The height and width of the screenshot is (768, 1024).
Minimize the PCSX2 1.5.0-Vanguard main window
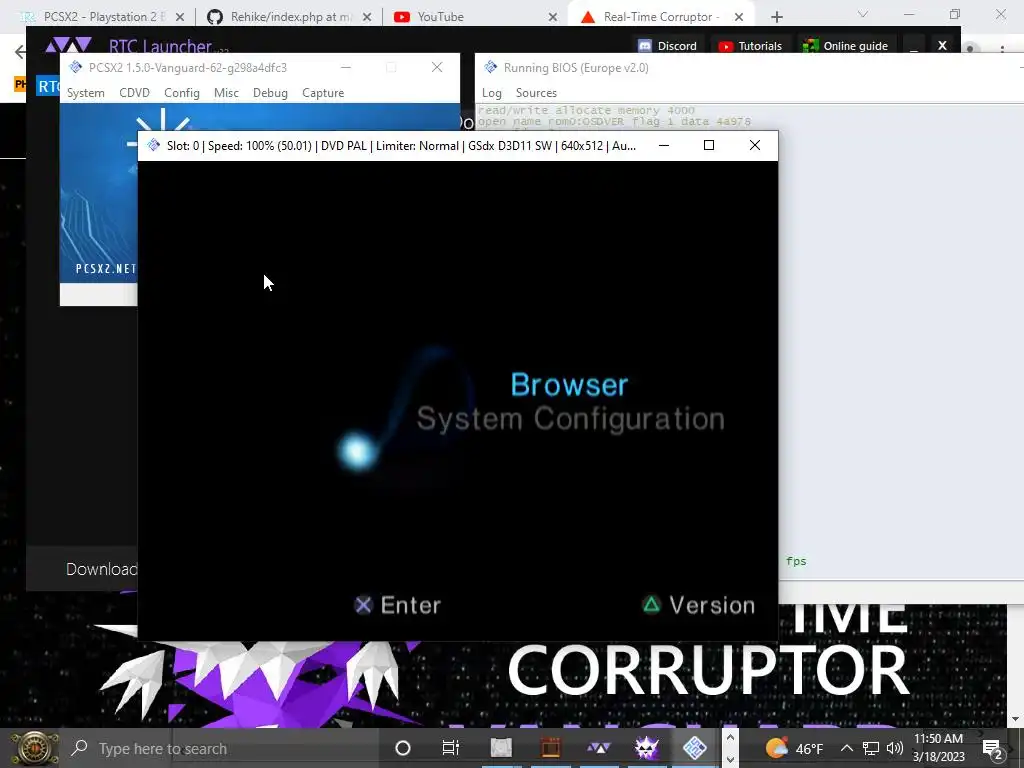point(346,67)
